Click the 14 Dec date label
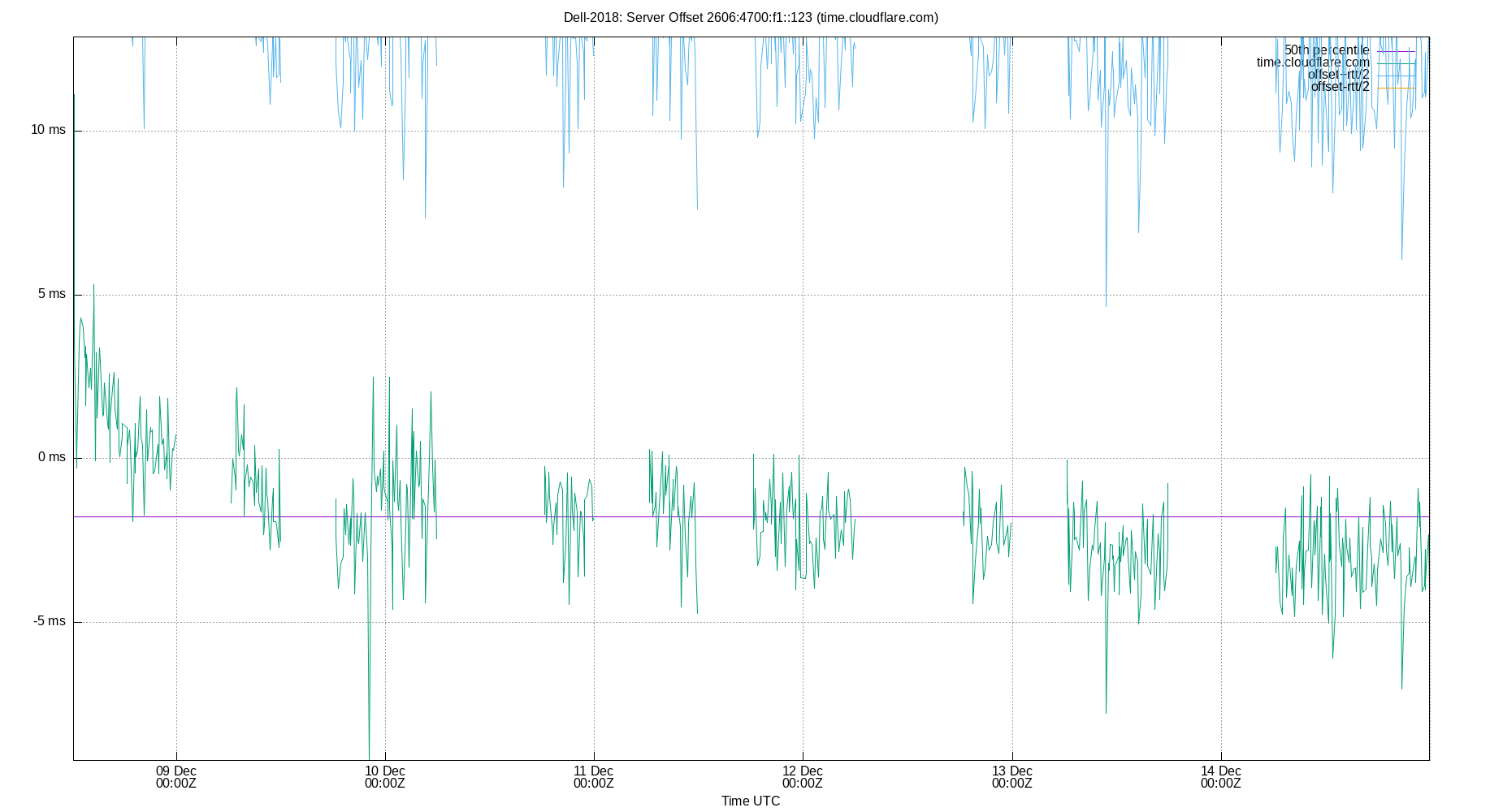 1221,771
